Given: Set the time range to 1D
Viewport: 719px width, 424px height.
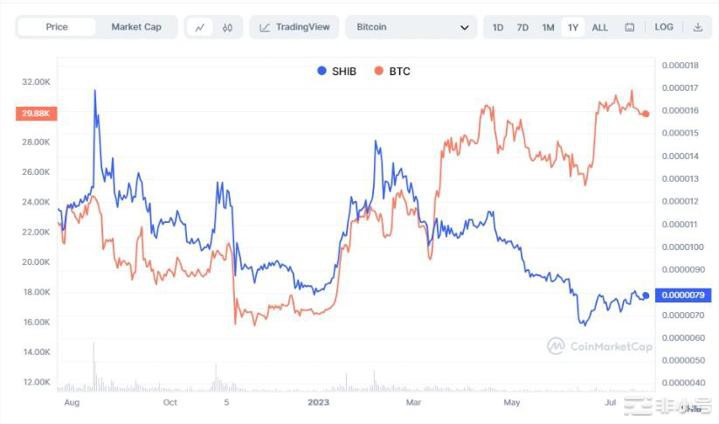Looking at the screenshot, I should (x=498, y=27).
